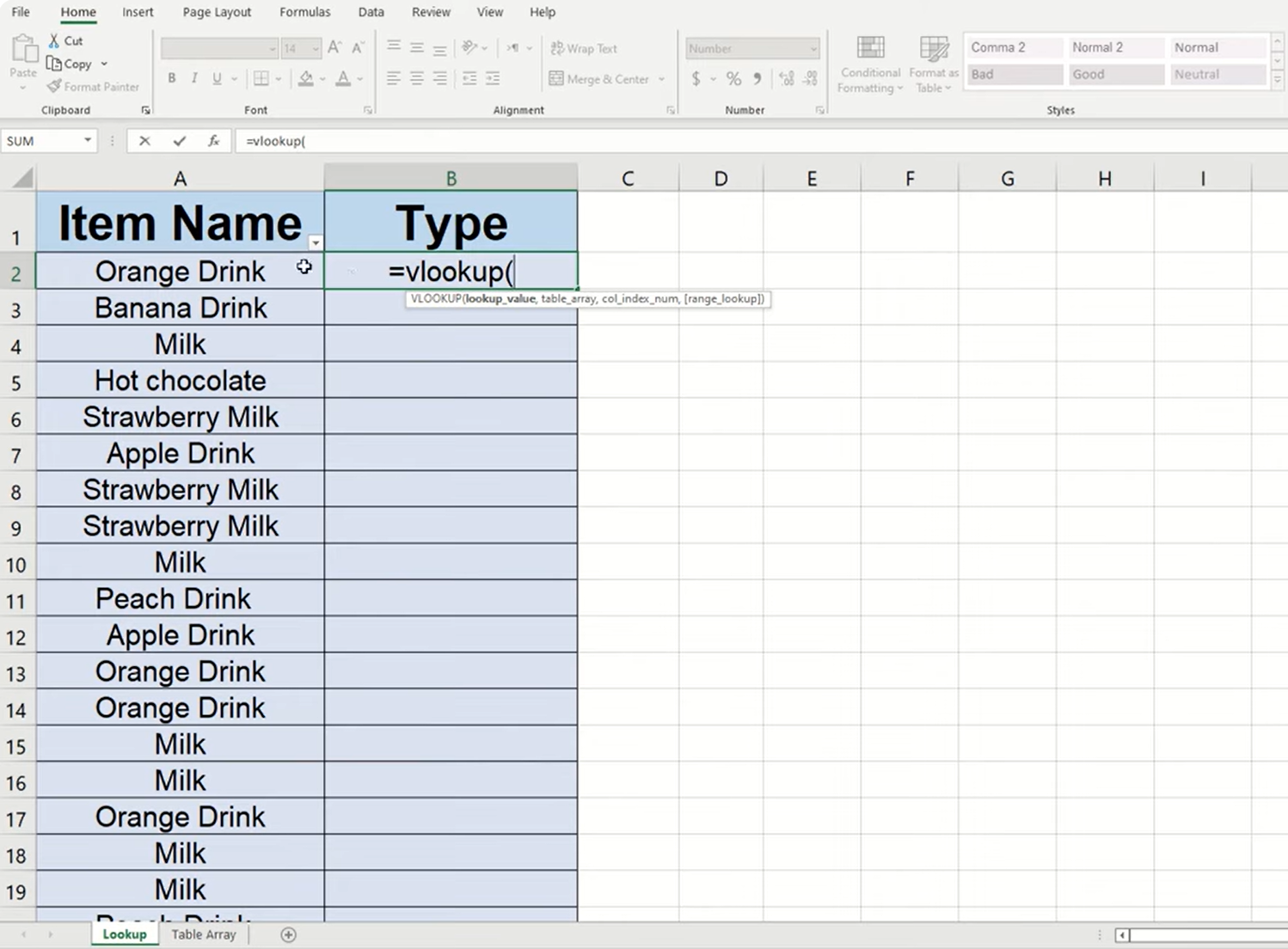Image resolution: width=1288 pixels, height=949 pixels.
Task: Toggle italic formatting
Action: click(194, 78)
